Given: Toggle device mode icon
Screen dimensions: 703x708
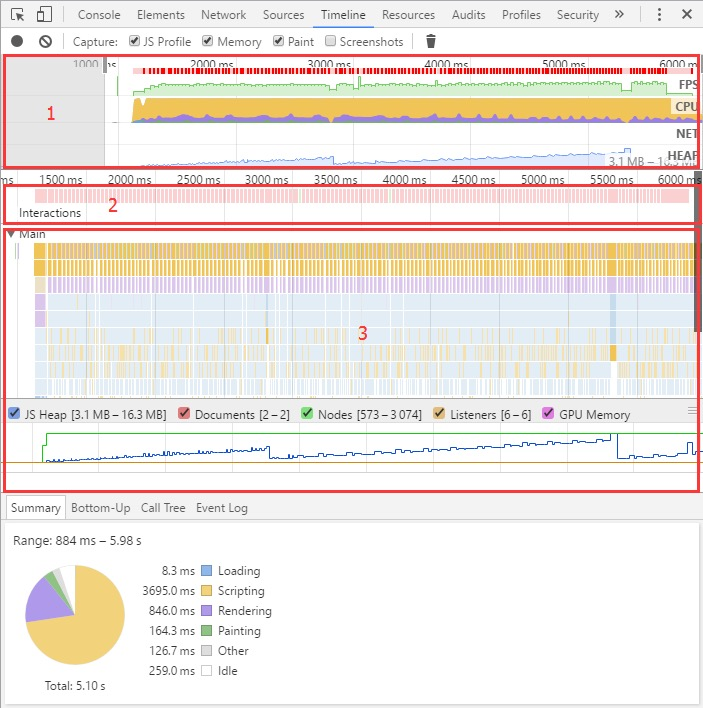Looking at the screenshot, I should coord(44,14).
